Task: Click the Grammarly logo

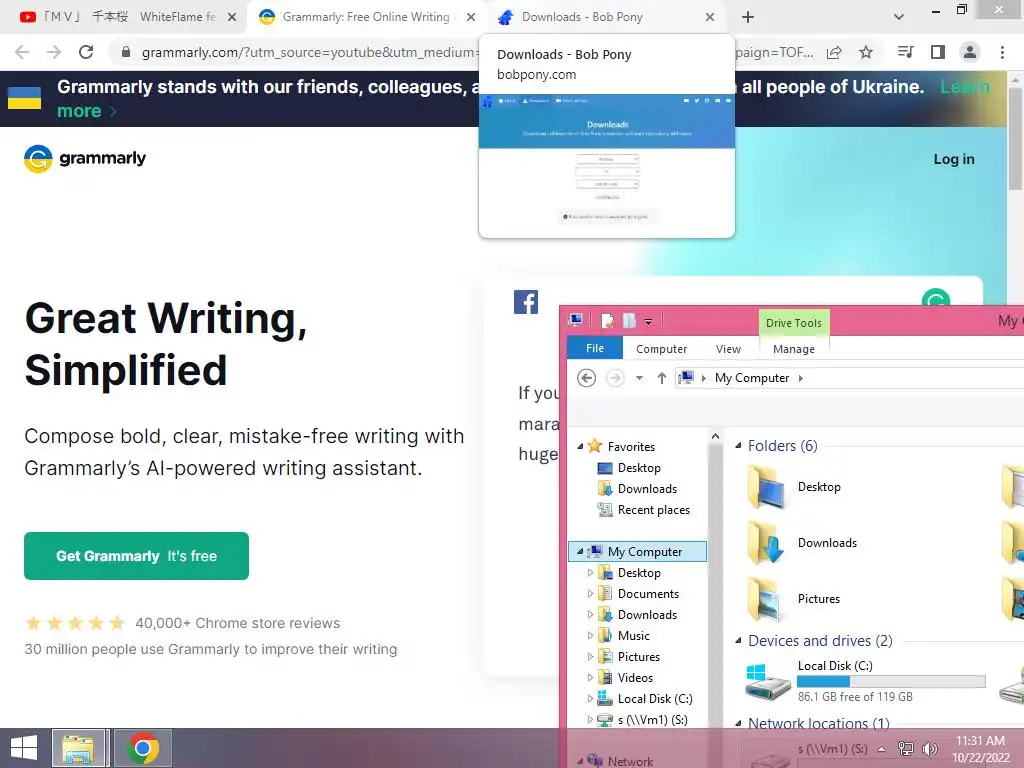Action: [85, 158]
